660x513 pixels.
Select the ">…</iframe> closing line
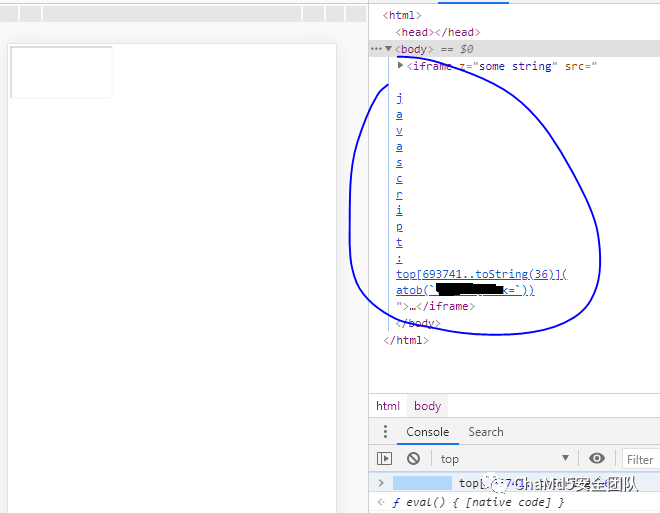coord(436,306)
